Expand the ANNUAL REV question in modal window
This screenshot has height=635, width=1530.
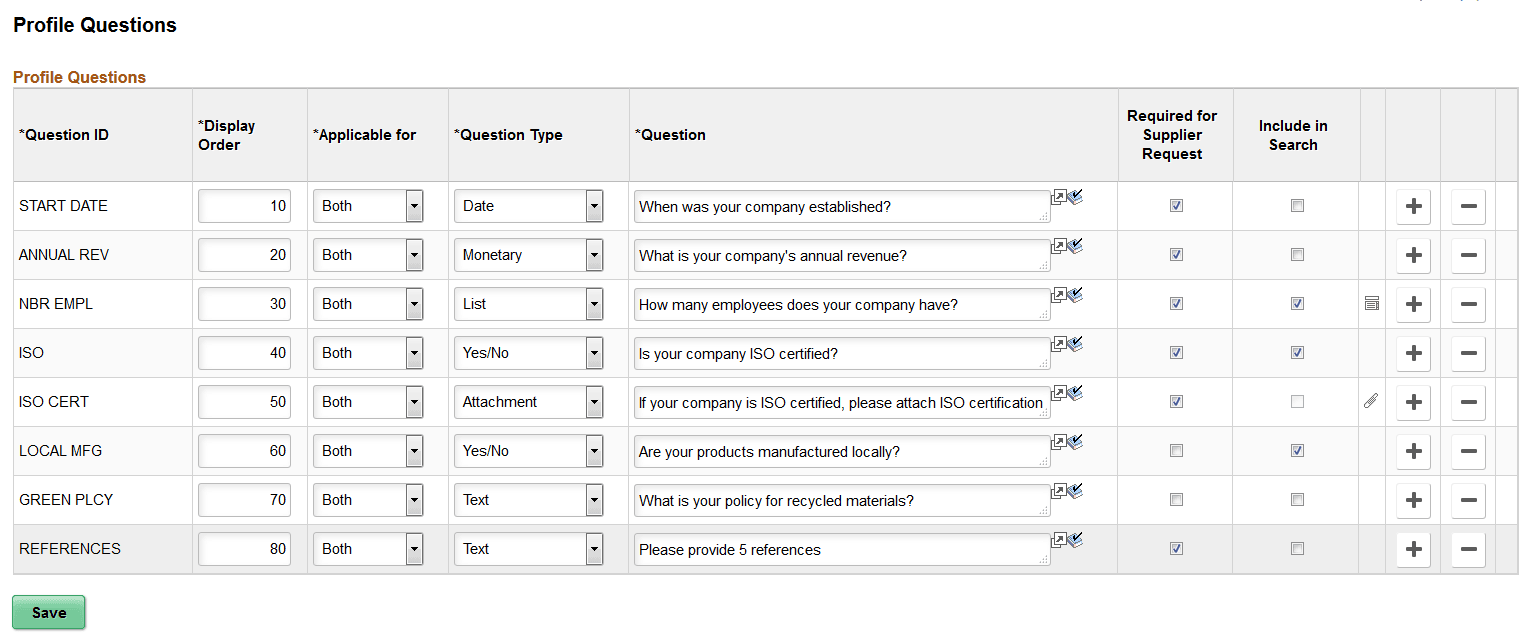(1059, 246)
